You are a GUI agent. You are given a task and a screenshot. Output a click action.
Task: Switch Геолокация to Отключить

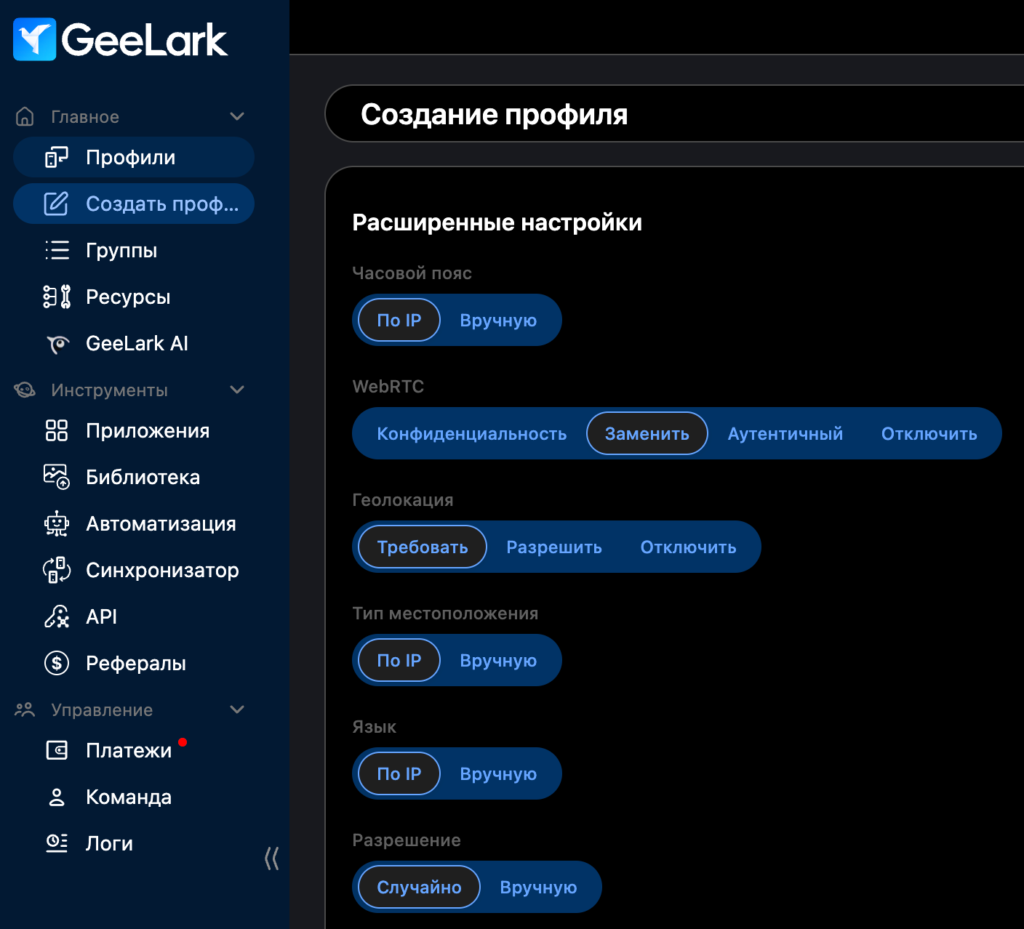pos(688,547)
